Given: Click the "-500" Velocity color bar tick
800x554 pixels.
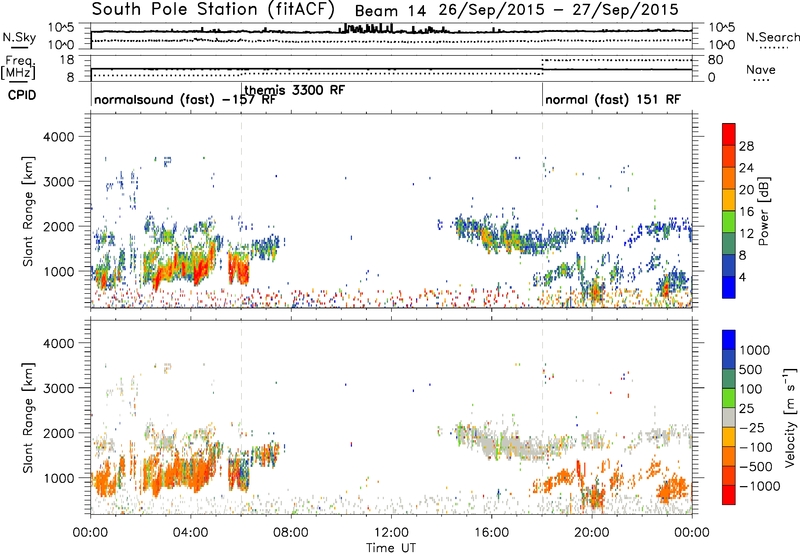Looking at the screenshot, I should pyautogui.click(x=756, y=467).
